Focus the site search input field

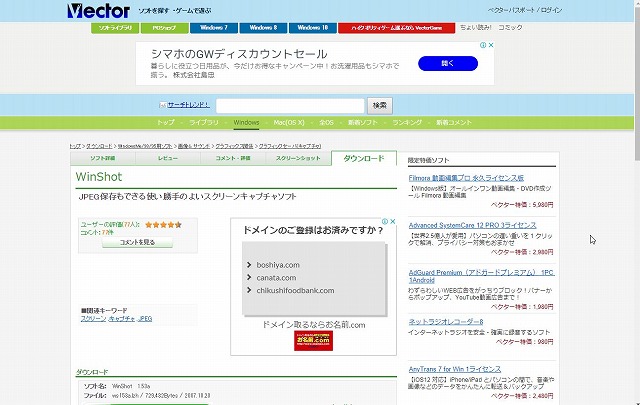tap(290, 106)
